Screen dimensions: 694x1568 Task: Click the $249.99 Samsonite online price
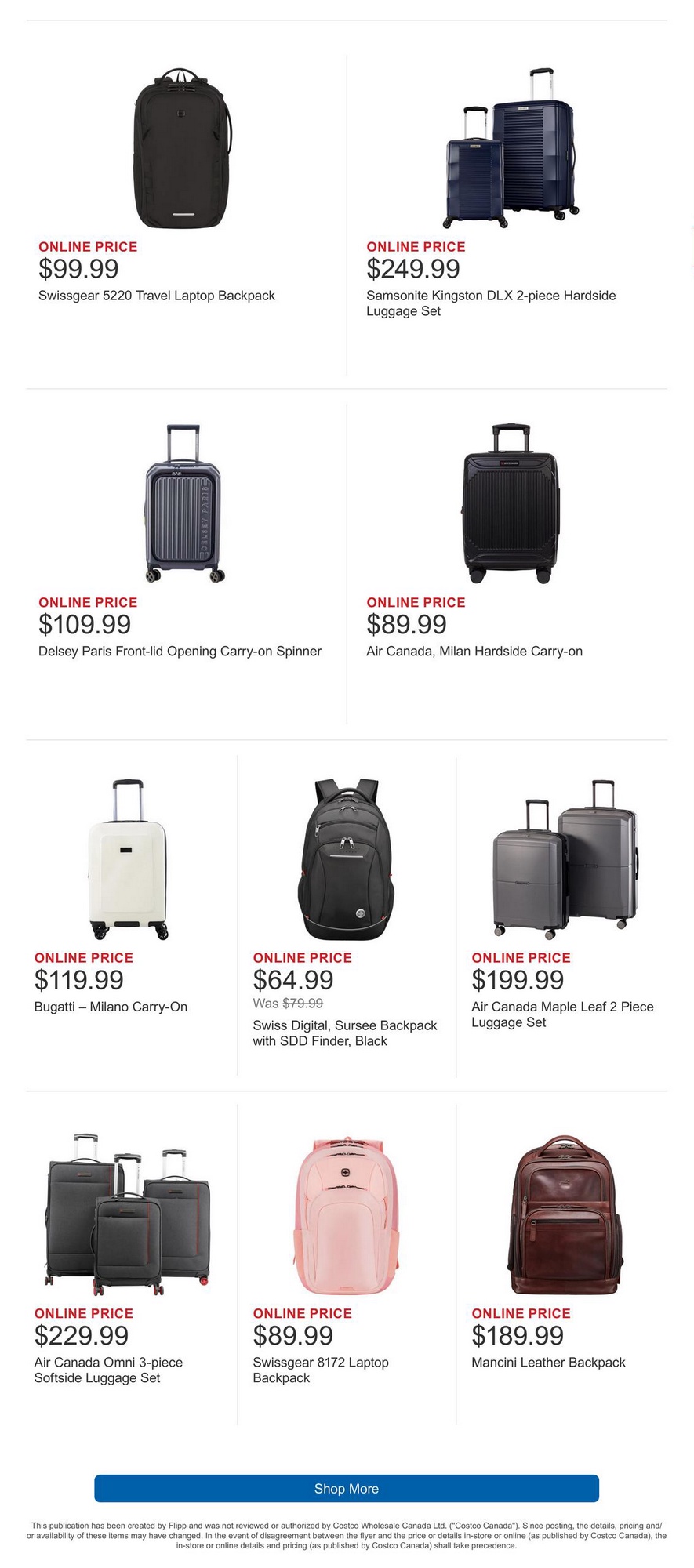pos(413,269)
